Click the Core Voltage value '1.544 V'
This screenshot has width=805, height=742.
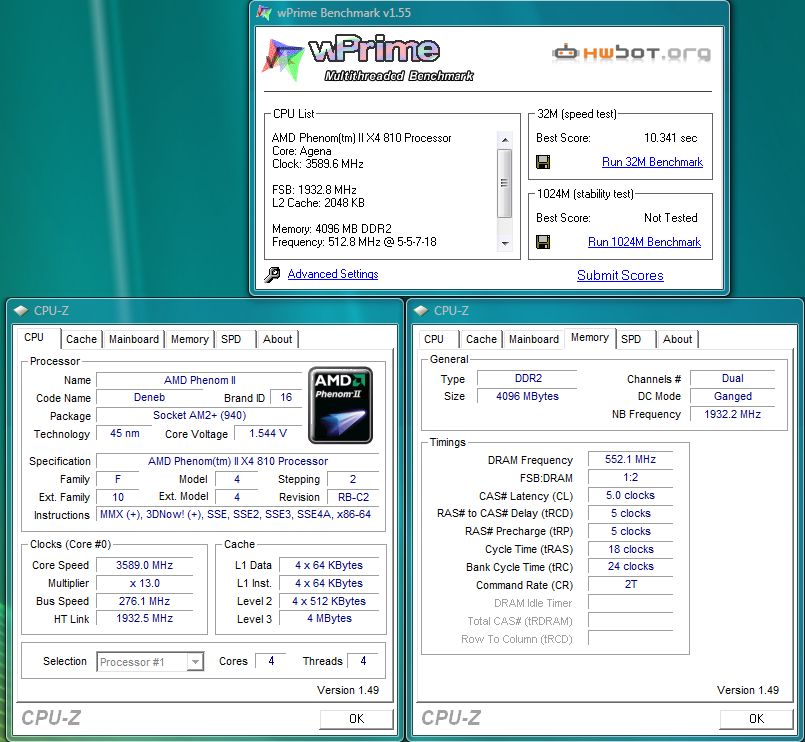(267, 433)
